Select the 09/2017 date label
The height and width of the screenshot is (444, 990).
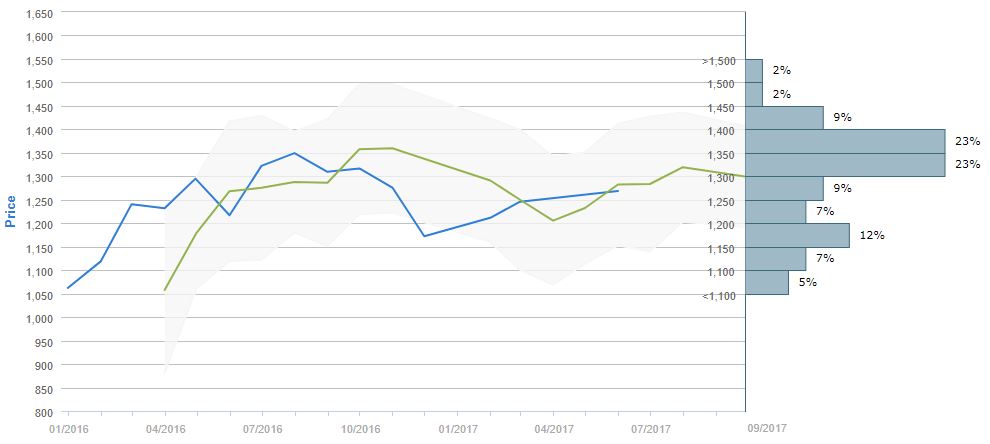click(767, 428)
